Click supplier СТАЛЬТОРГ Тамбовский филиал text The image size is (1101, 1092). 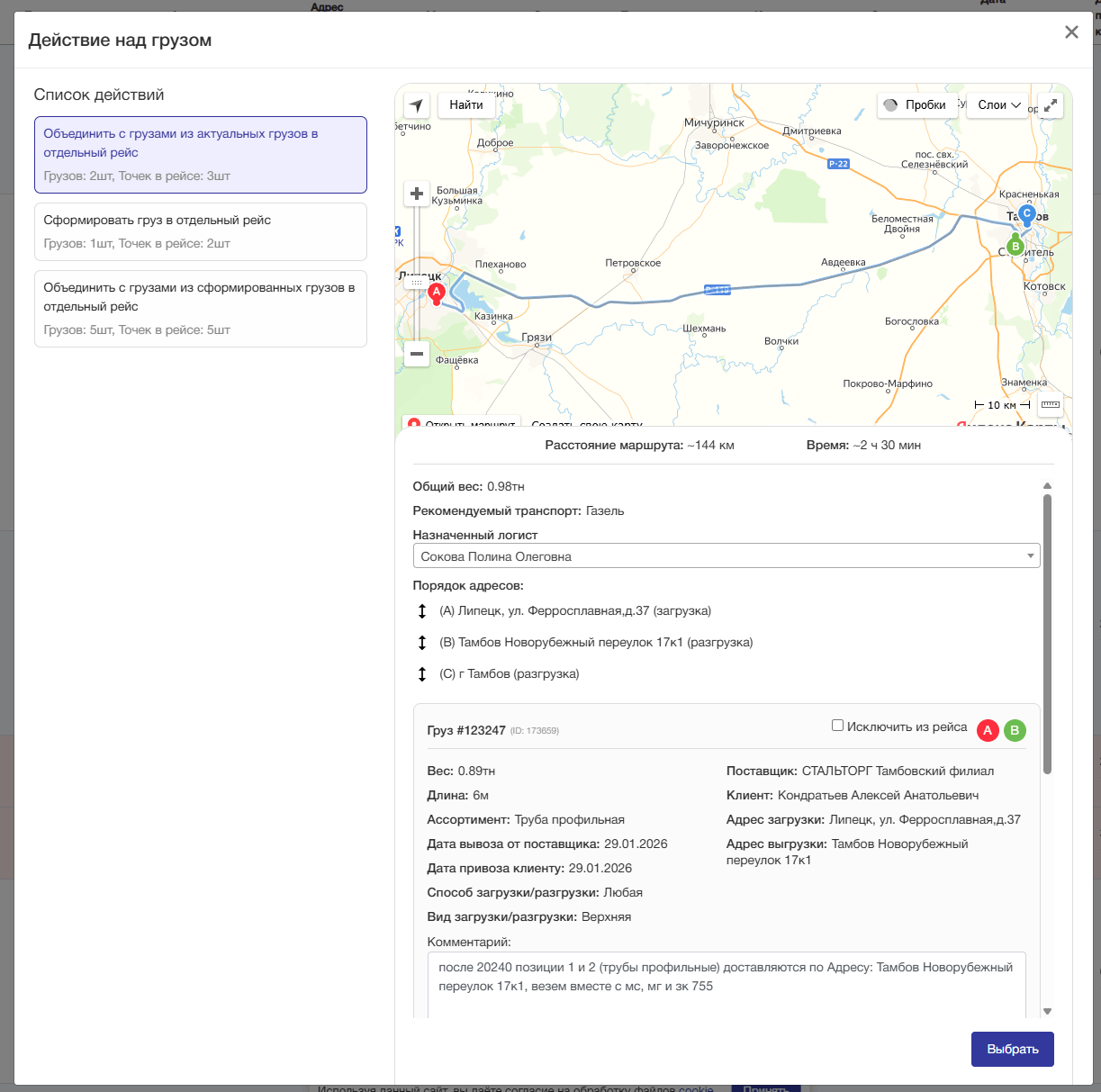860,771
